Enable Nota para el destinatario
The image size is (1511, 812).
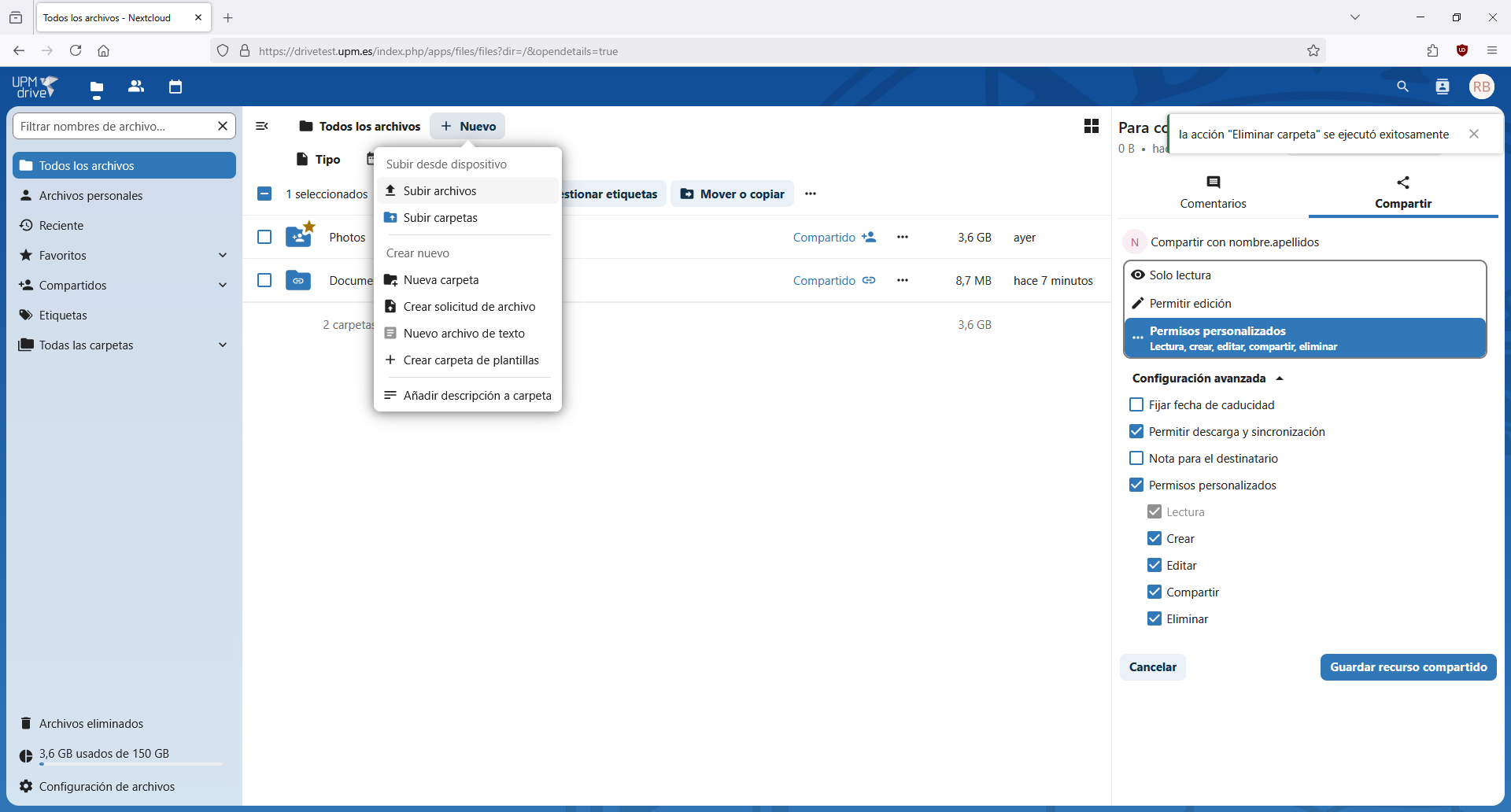pyautogui.click(x=1136, y=458)
